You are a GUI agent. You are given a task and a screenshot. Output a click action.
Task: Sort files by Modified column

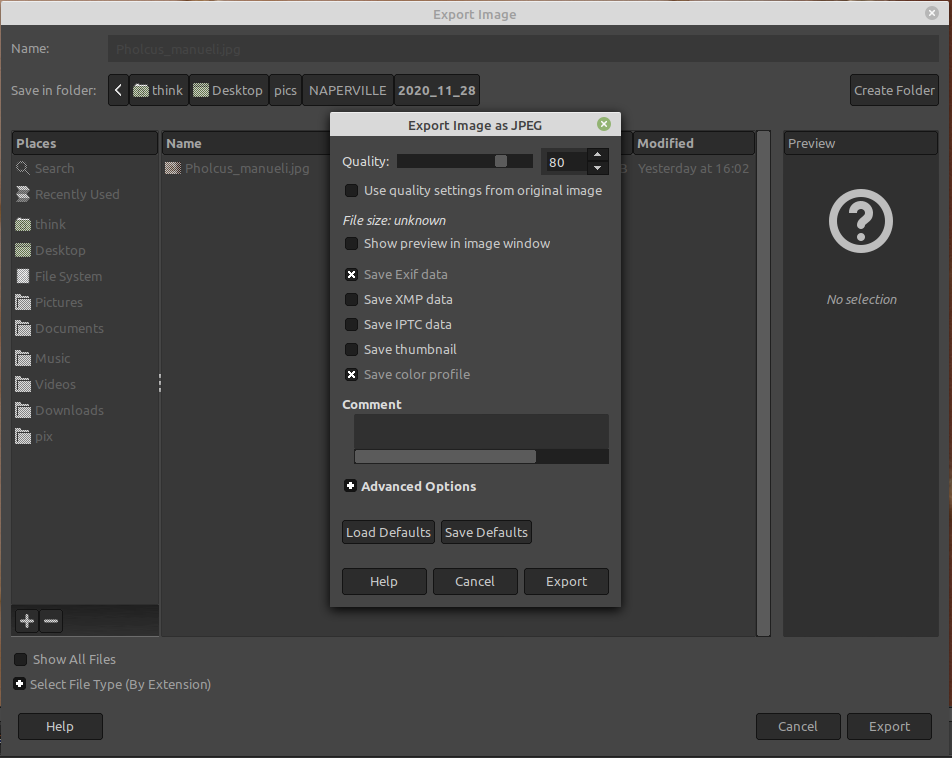tap(693, 143)
